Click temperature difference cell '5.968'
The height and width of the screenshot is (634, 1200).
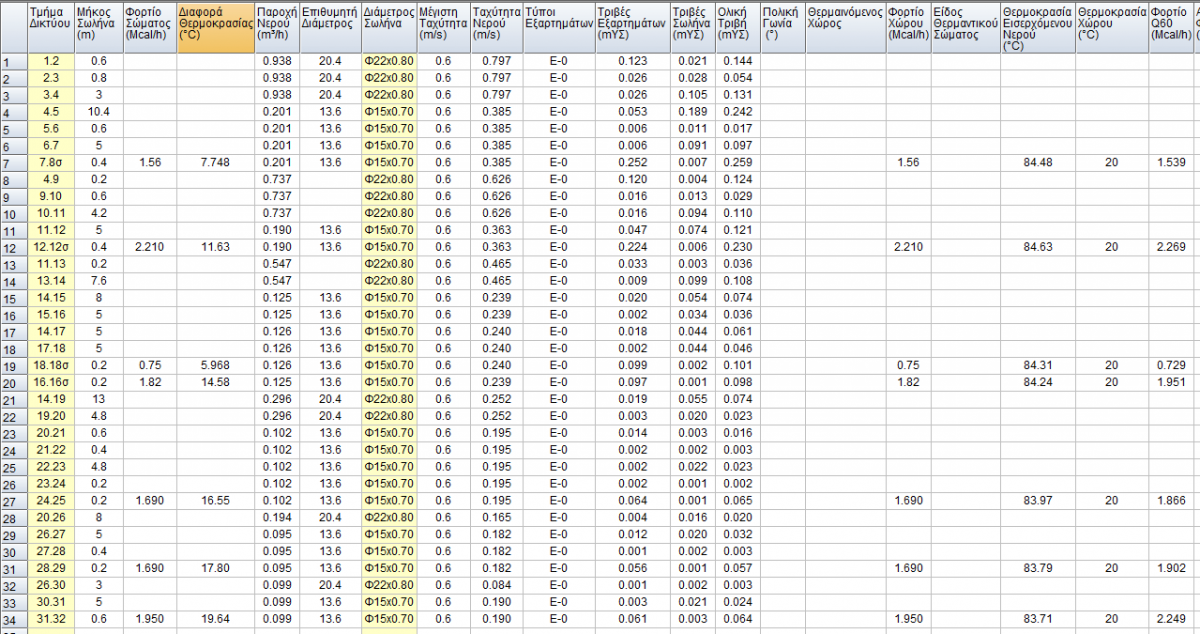point(215,365)
